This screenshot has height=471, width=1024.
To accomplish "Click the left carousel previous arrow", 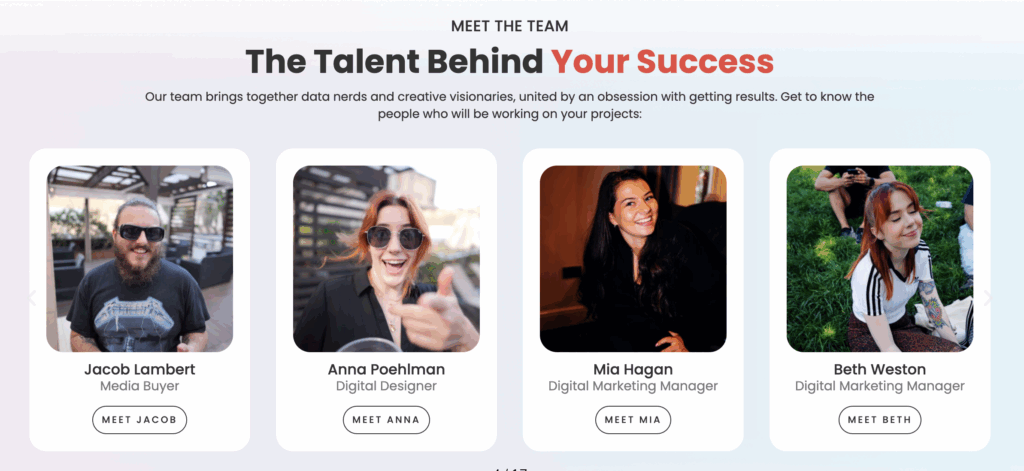I will point(32,297).
